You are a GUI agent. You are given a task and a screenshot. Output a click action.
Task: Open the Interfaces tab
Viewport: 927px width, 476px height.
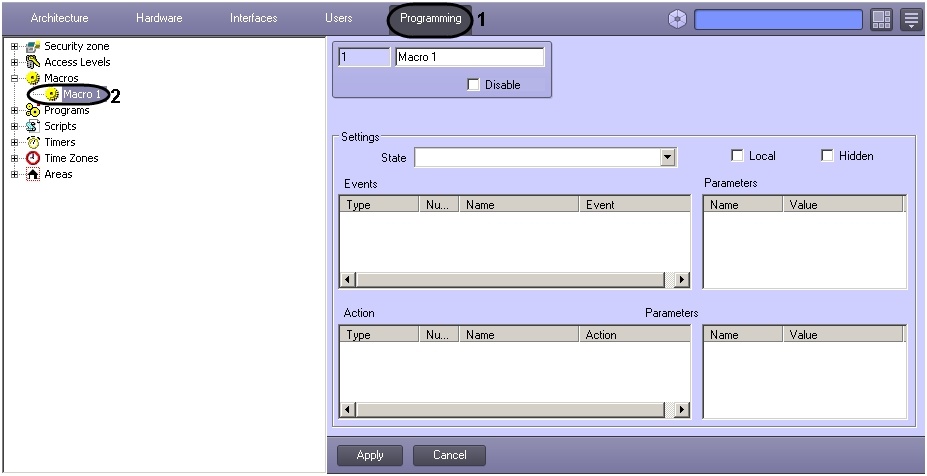(x=254, y=18)
